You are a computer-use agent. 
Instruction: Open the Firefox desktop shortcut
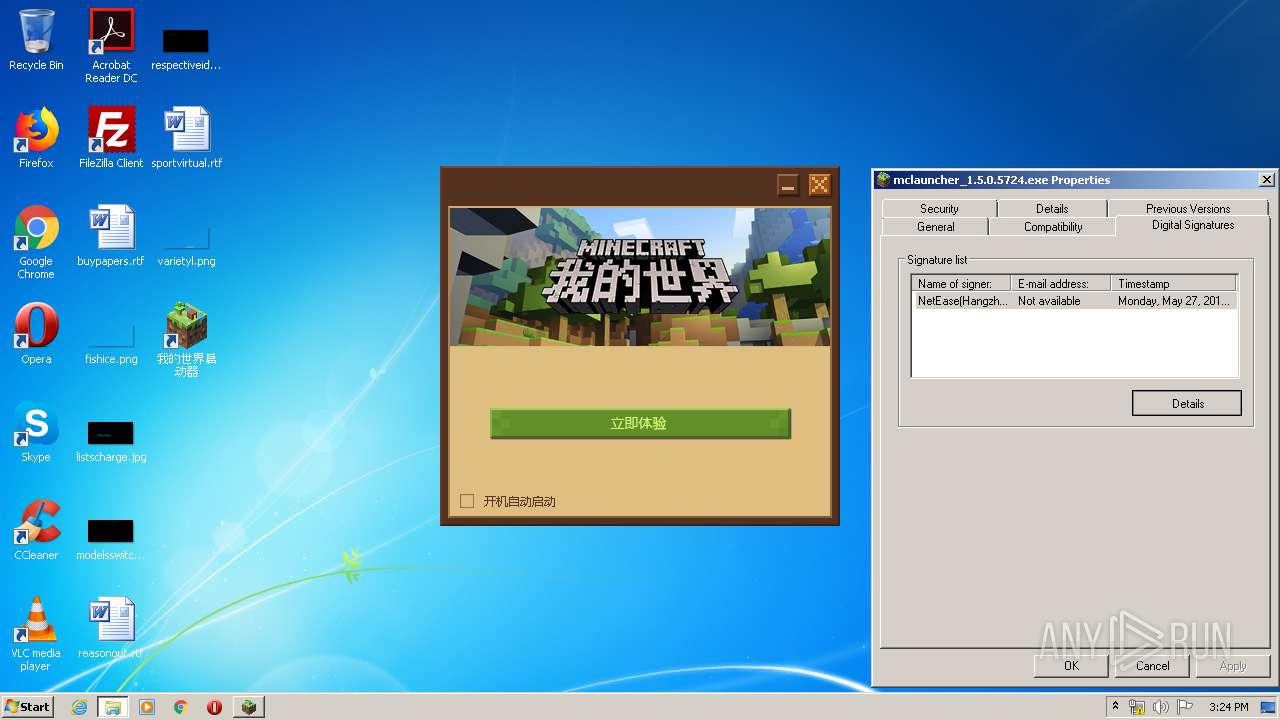click(36, 138)
